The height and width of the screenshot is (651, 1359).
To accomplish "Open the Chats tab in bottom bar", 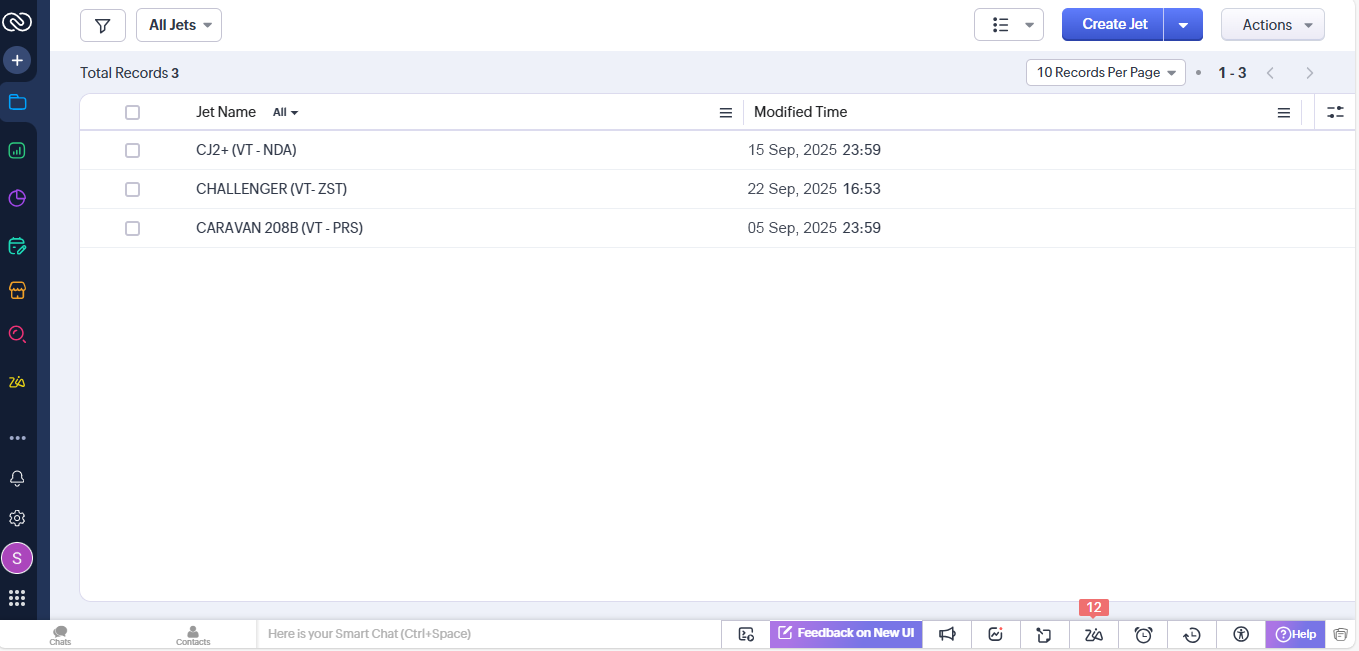I will 60,635.
